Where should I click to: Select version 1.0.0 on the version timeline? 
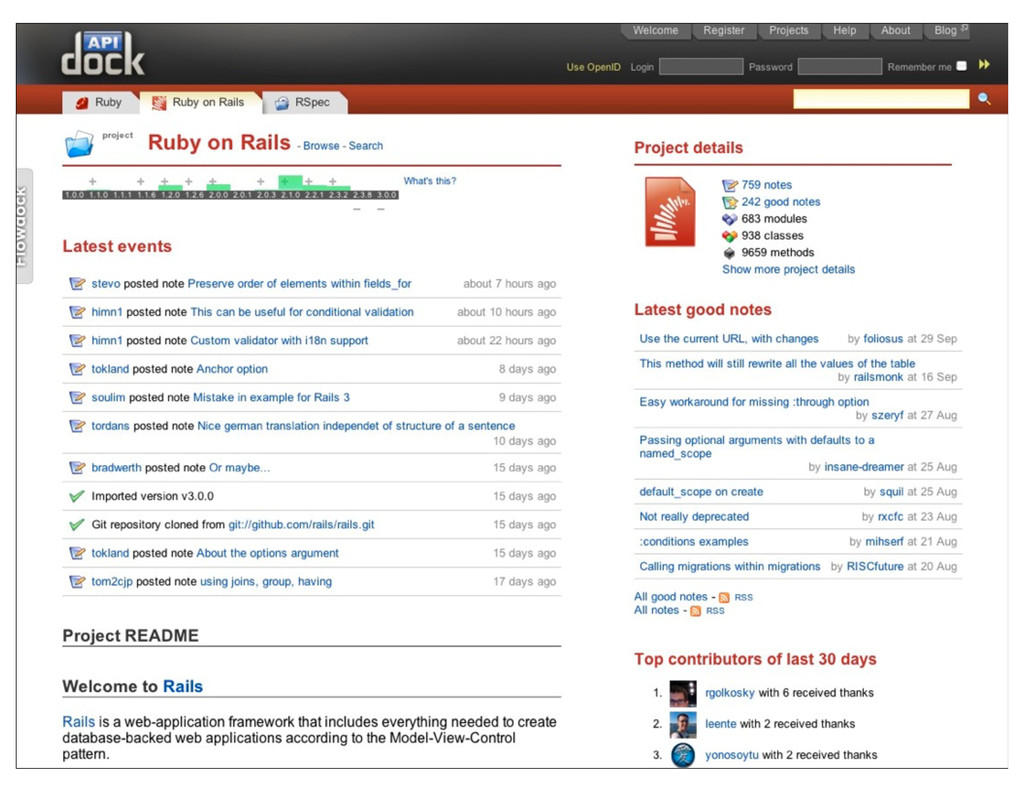tap(74, 195)
